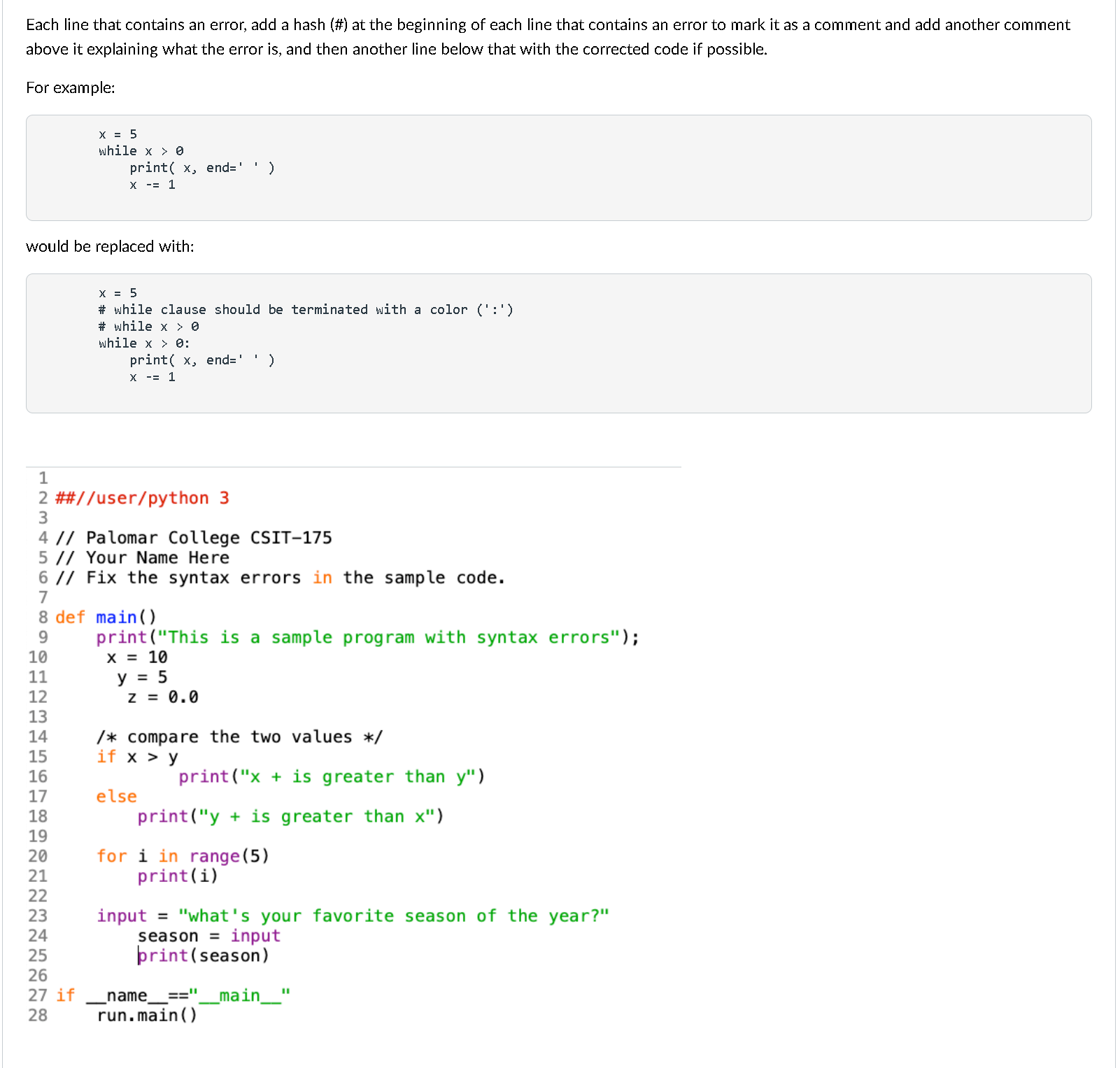
Task: Click the first example code block
Action: (x=560, y=168)
